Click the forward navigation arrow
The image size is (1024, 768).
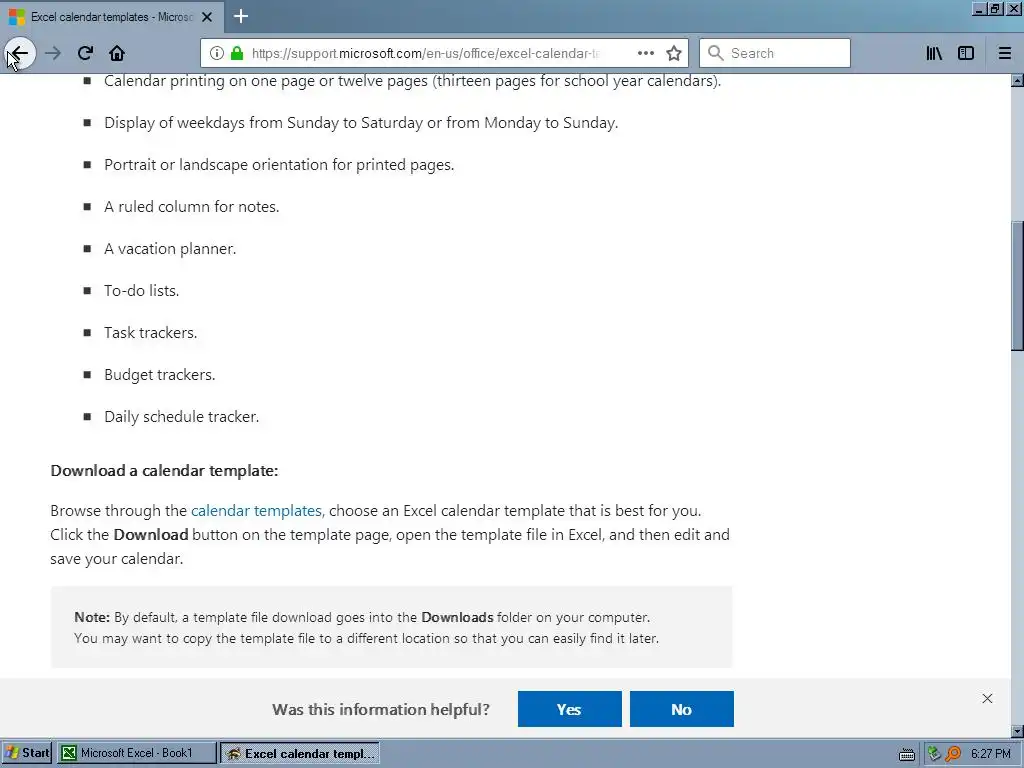tap(53, 53)
